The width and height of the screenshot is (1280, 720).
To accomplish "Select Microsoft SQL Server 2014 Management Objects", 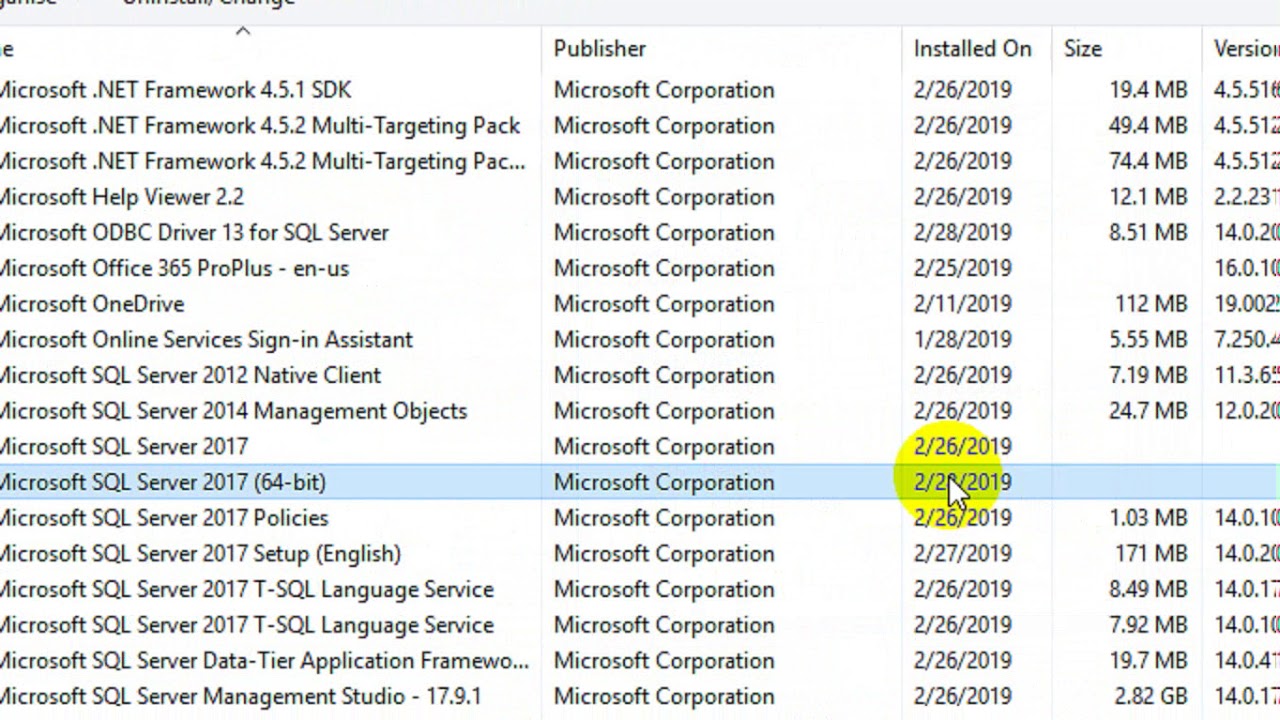I will (233, 411).
